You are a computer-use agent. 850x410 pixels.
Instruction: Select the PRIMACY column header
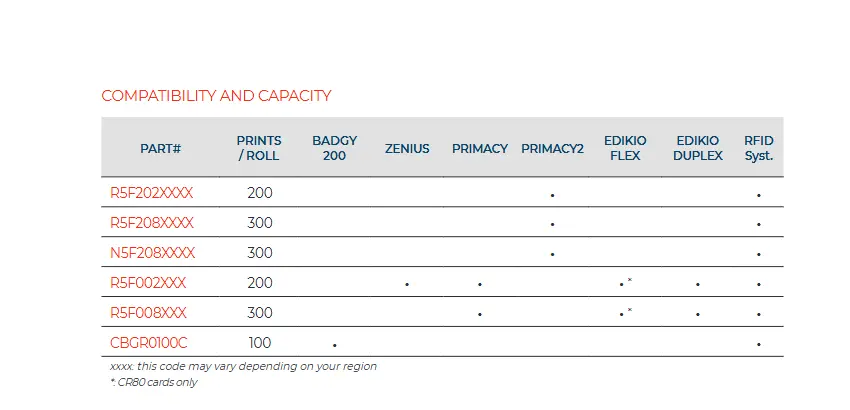(480, 148)
